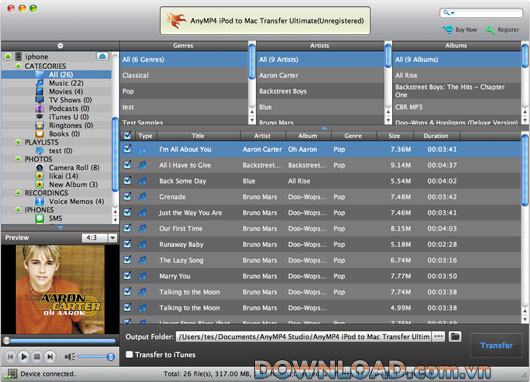Open the 4:3 aspect ratio dropdown
530x382 pixels.
click(x=112, y=238)
